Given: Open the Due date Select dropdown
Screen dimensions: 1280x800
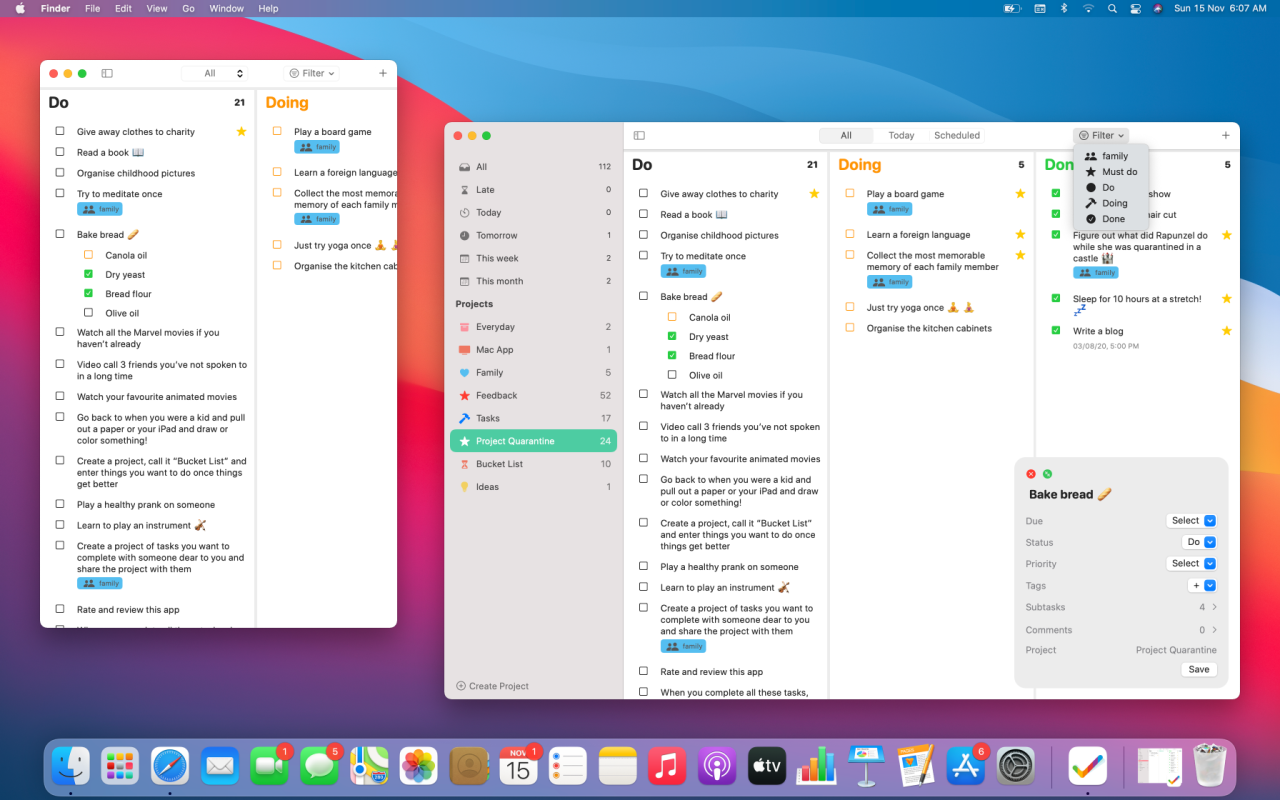Looking at the screenshot, I should (x=1191, y=520).
